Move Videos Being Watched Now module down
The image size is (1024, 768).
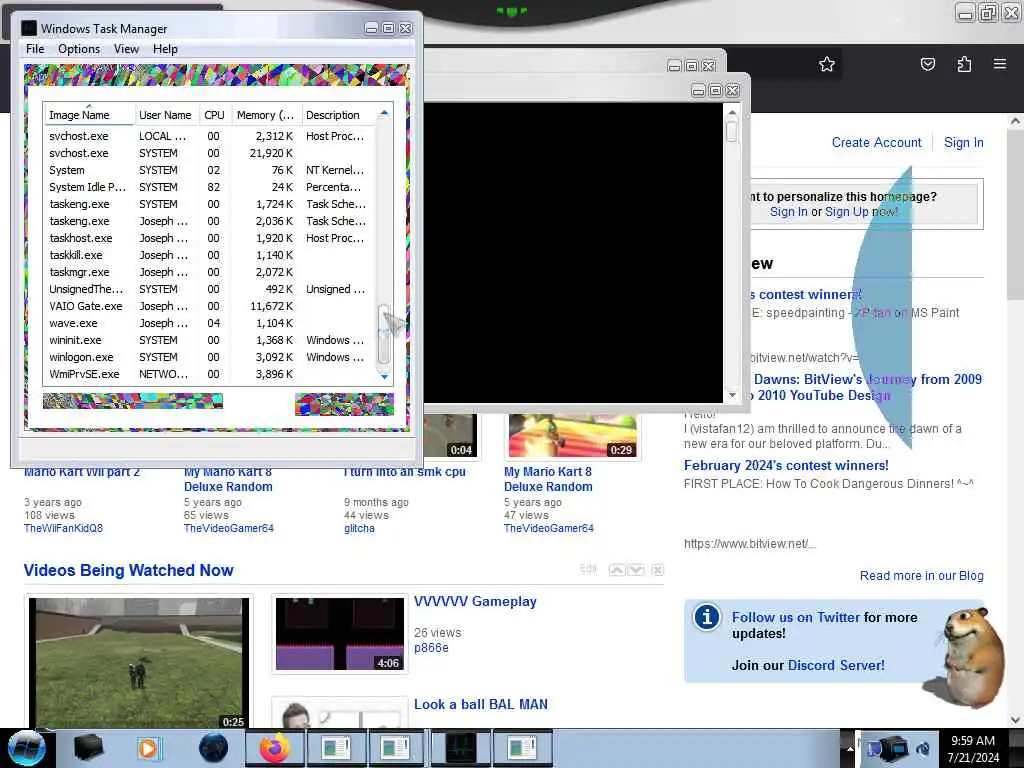point(636,570)
